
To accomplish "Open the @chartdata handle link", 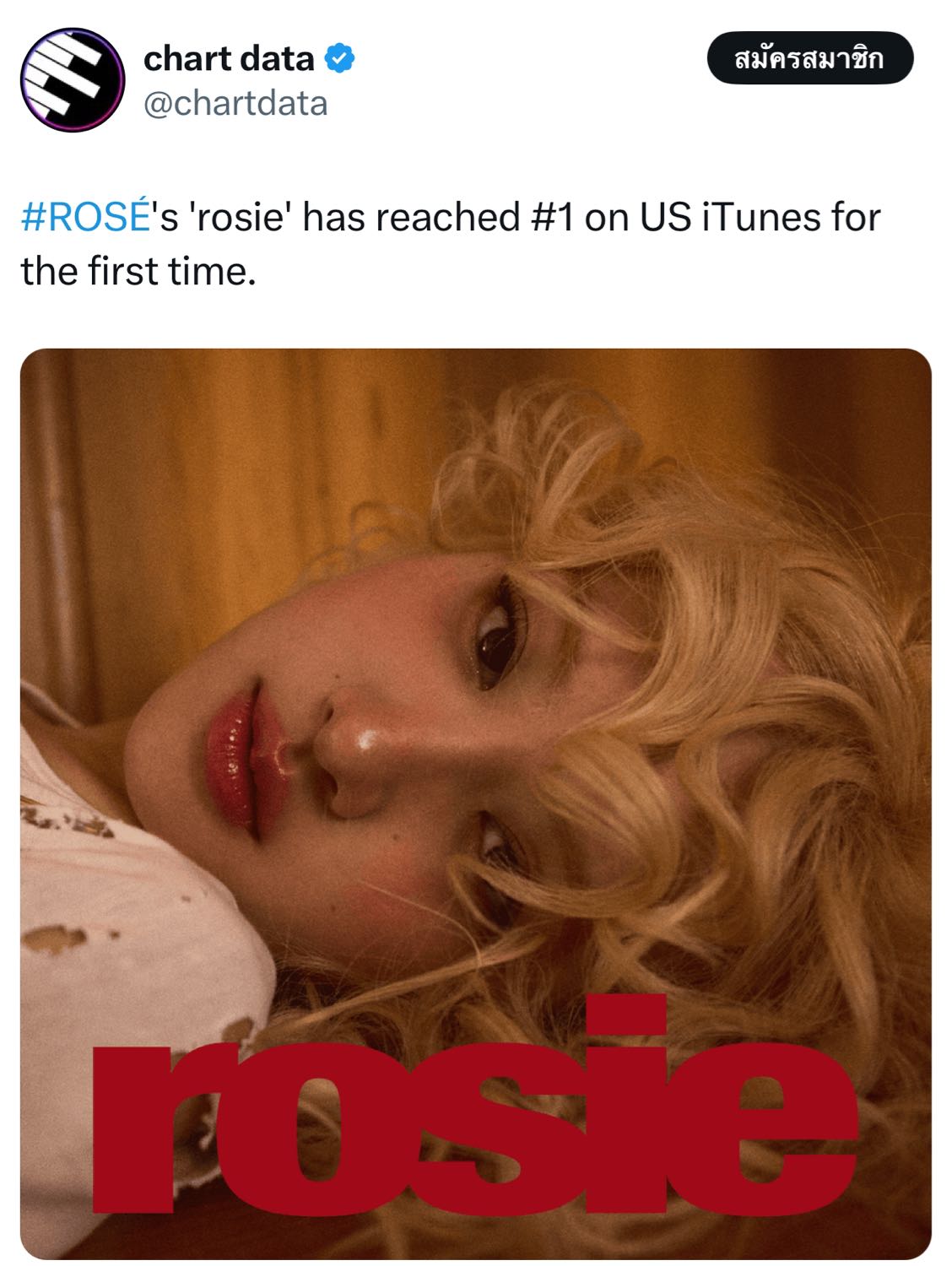I will 235,103.
